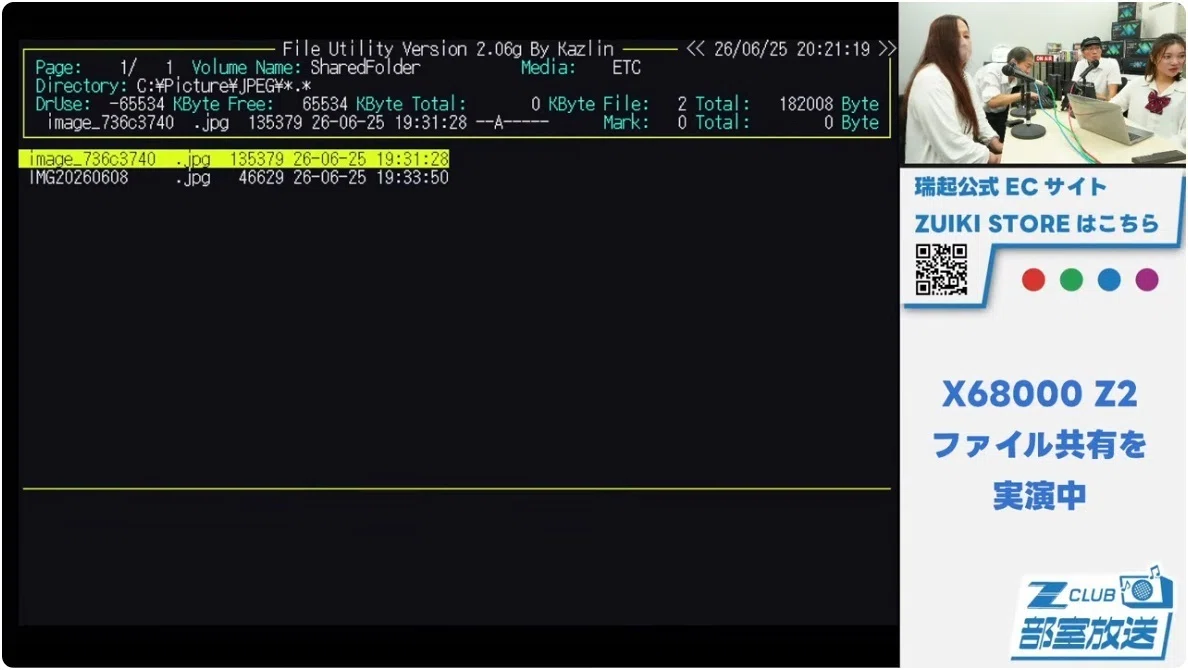Select the highlighted image_736c3740 .jpg file row
Screen dimensions: 1188x670
tap(234, 158)
